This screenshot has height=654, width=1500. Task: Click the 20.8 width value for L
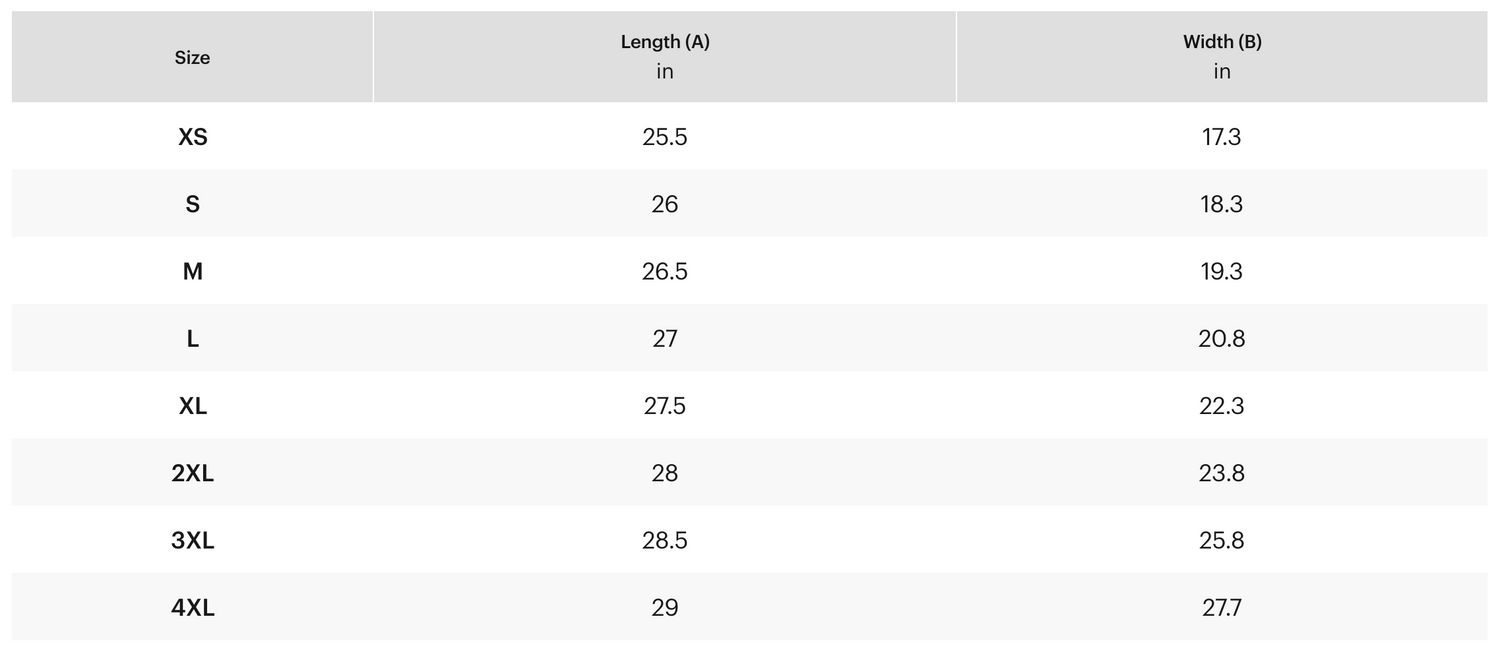pyautogui.click(x=1222, y=339)
